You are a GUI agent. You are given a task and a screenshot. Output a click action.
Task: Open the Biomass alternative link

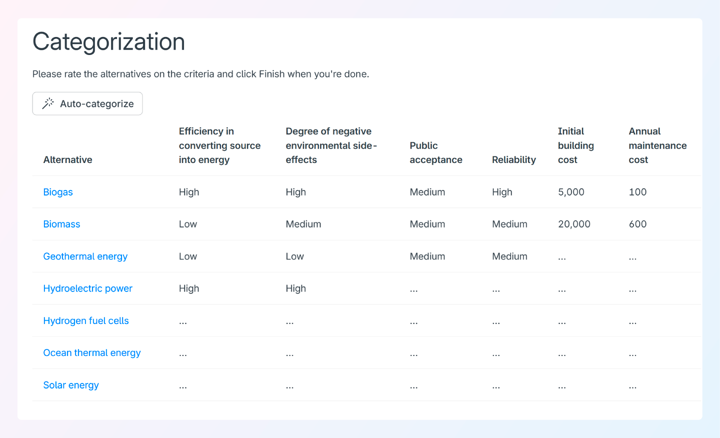click(62, 224)
